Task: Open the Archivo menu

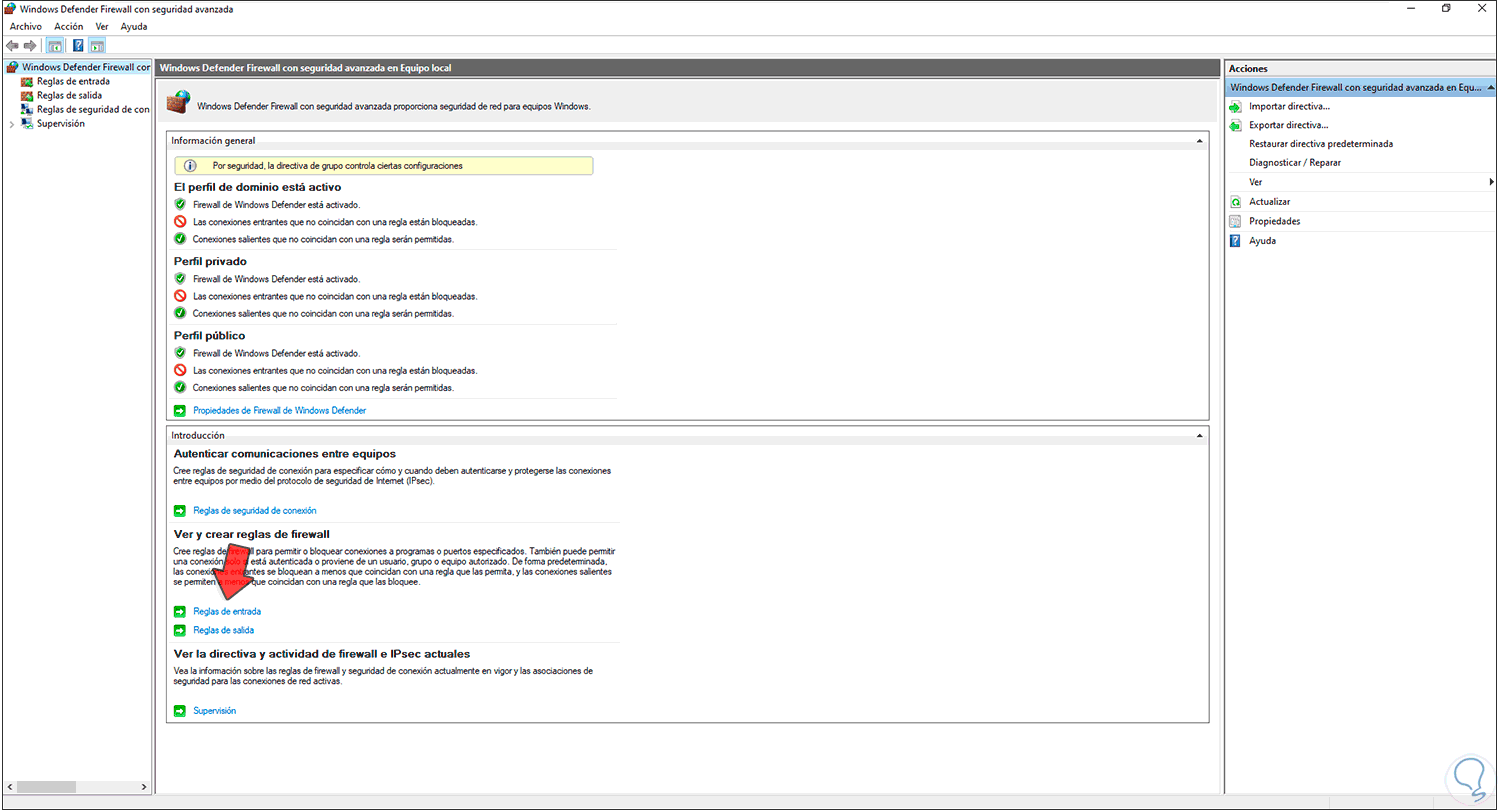Action: point(26,27)
